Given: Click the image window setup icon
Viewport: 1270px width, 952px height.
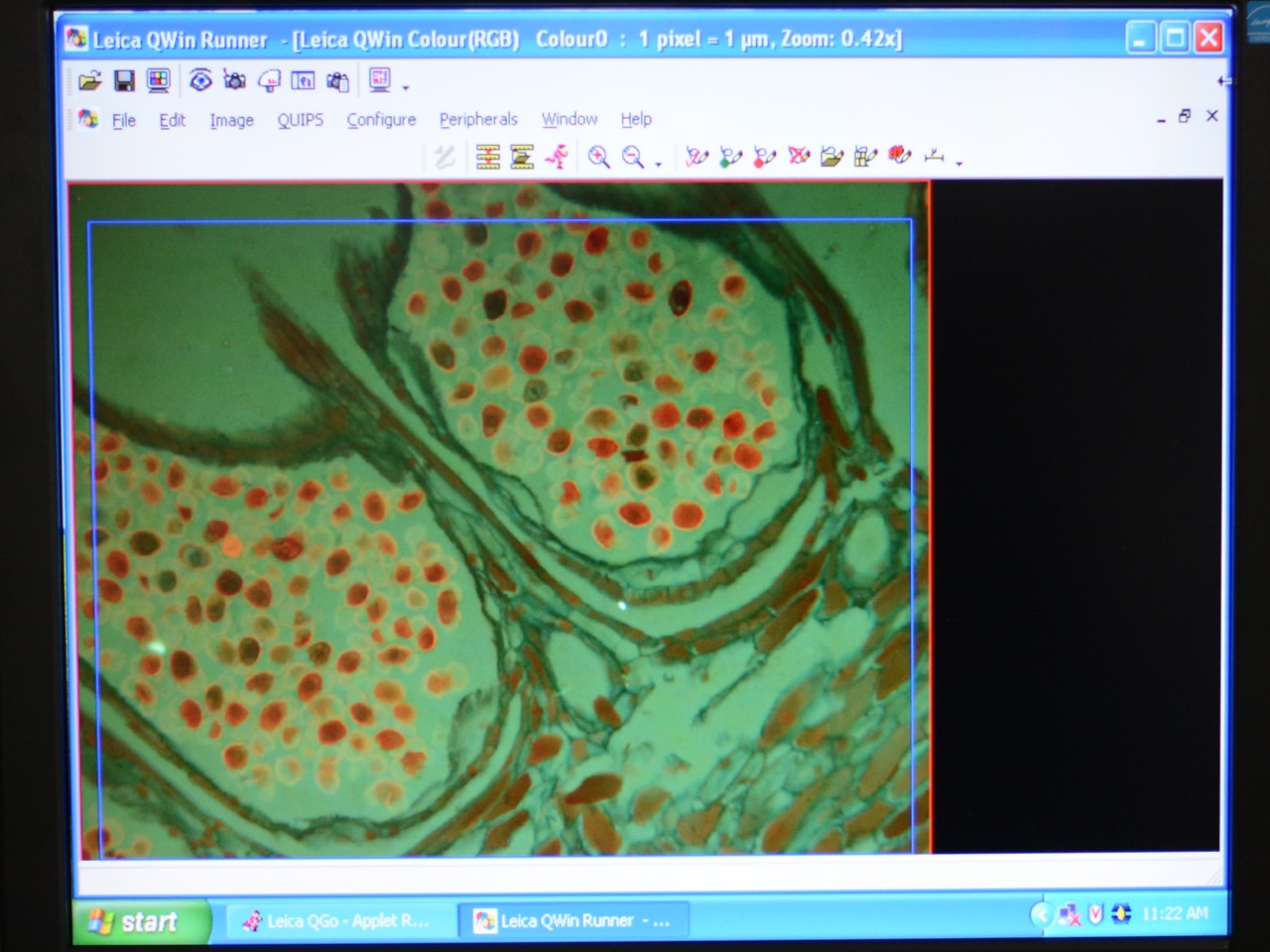Looking at the screenshot, I should coord(303,80).
